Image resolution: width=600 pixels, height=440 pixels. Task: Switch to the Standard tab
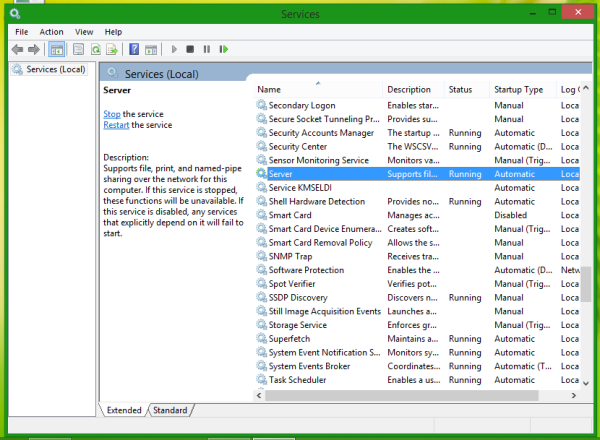coord(170,410)
